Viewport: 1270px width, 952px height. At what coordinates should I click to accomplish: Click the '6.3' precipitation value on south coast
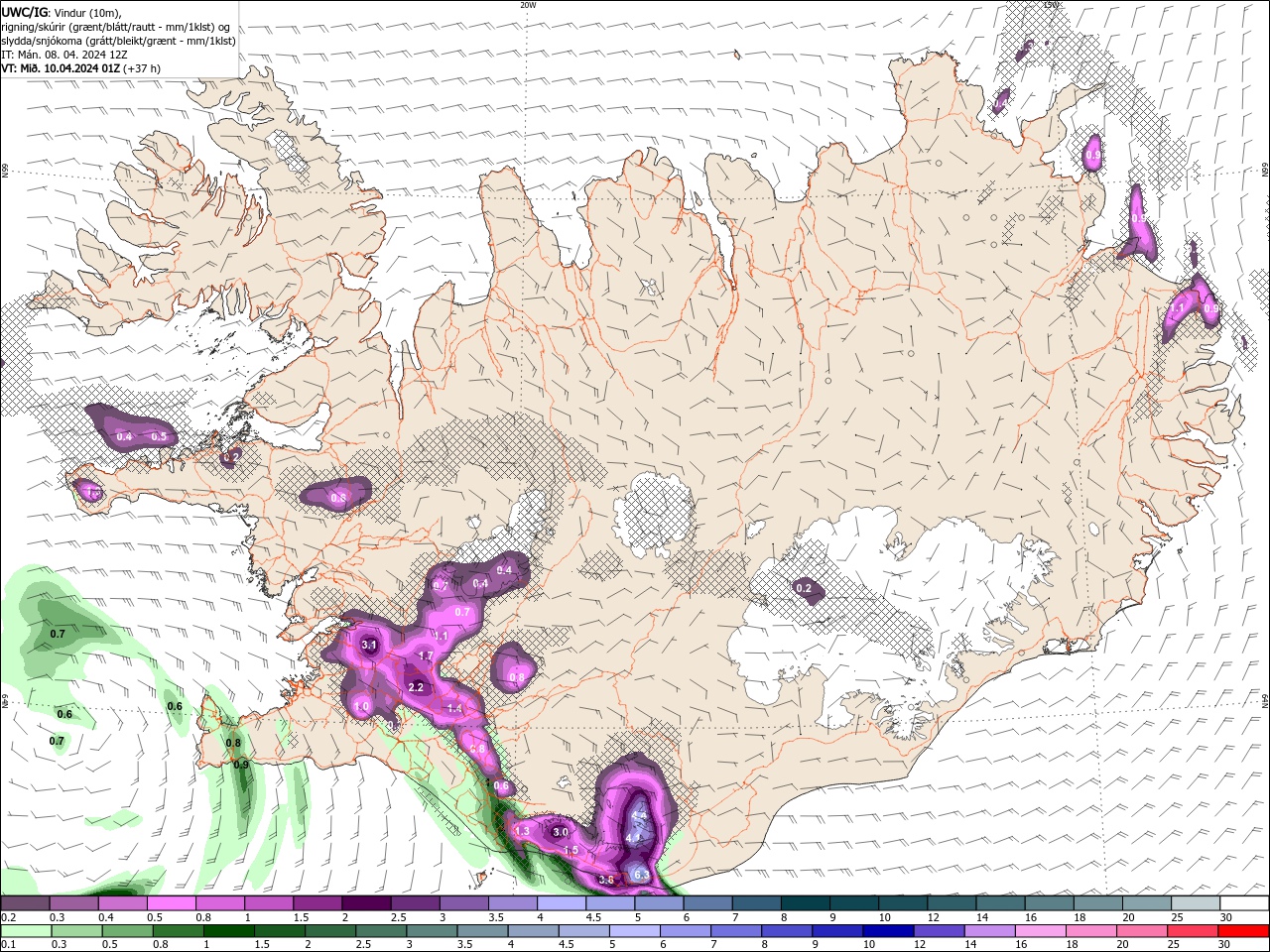(x=641, y=875)
